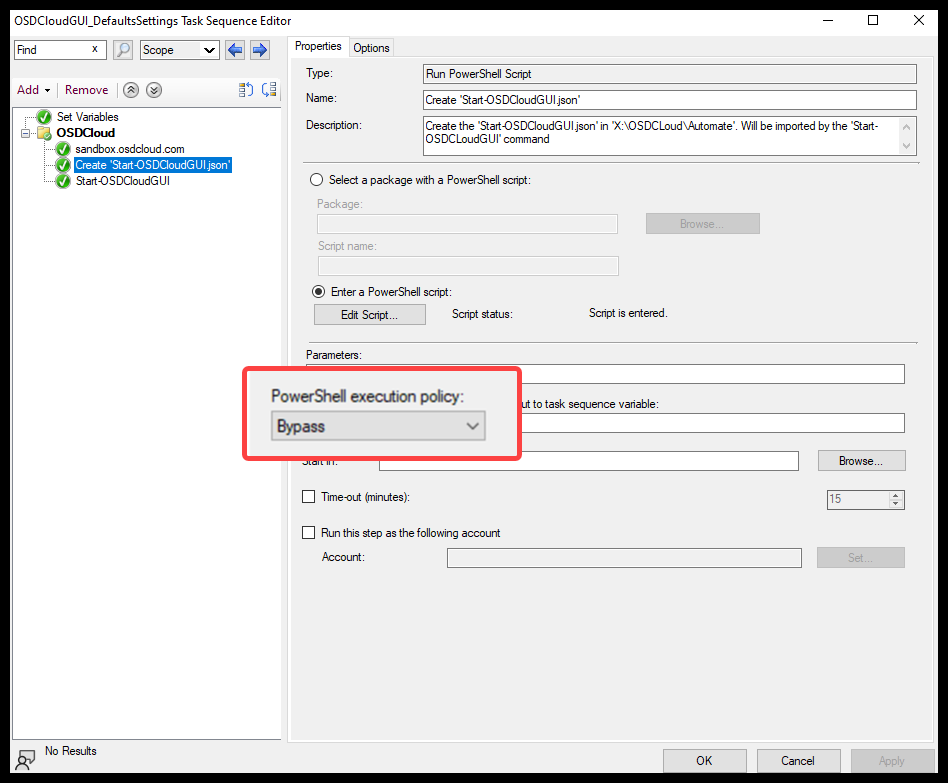948x783 pixels.
Task: Click the move step up chevron icon
Action: [x=130, y=90]
